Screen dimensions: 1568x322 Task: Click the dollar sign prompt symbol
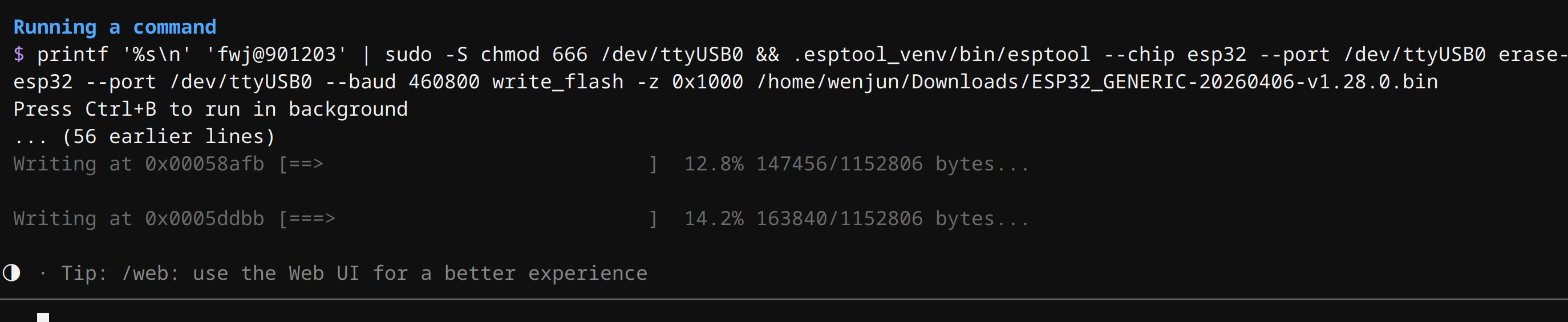point(19,55)
